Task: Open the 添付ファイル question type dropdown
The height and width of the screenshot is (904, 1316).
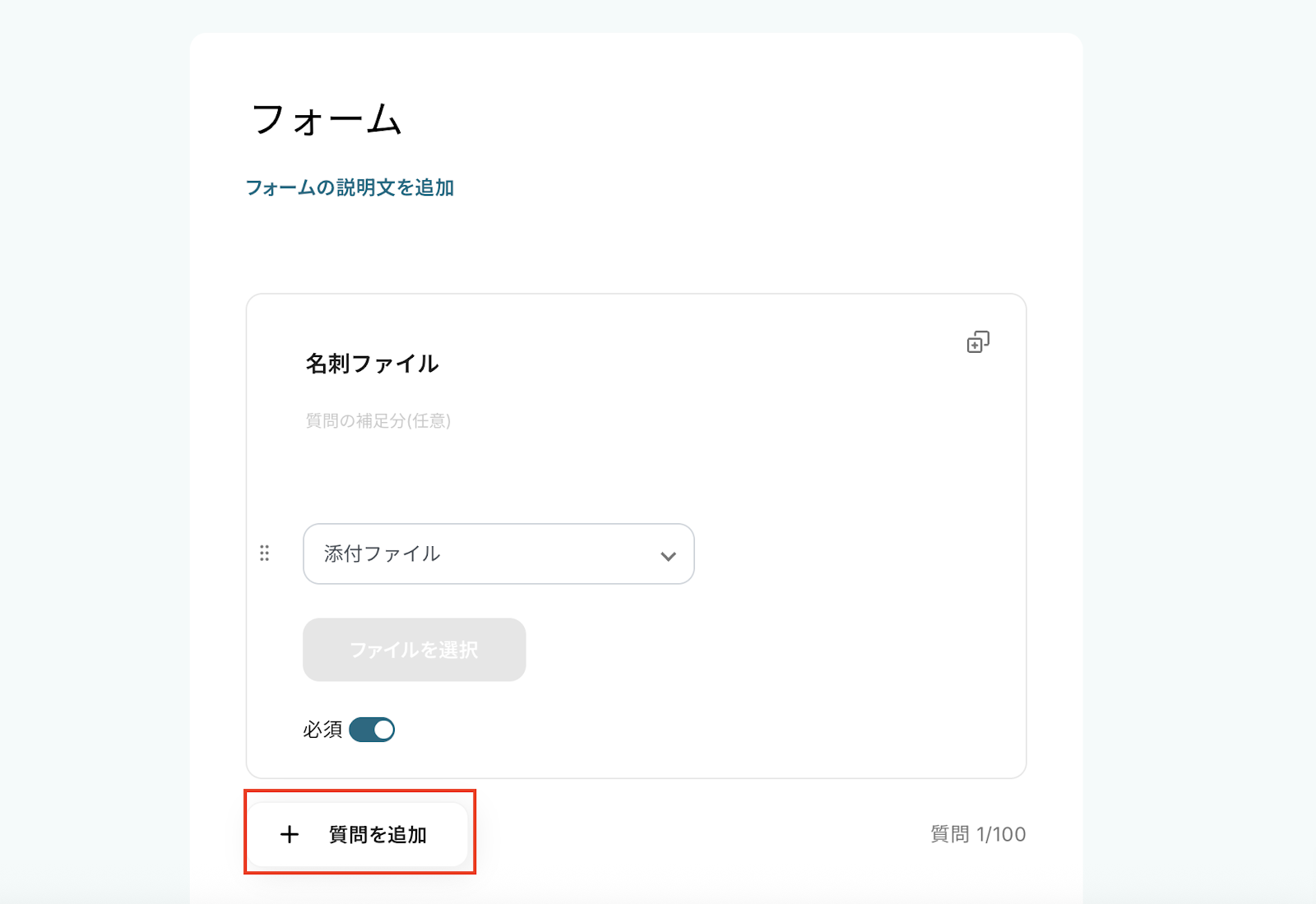Action: (x=498, y=554)
